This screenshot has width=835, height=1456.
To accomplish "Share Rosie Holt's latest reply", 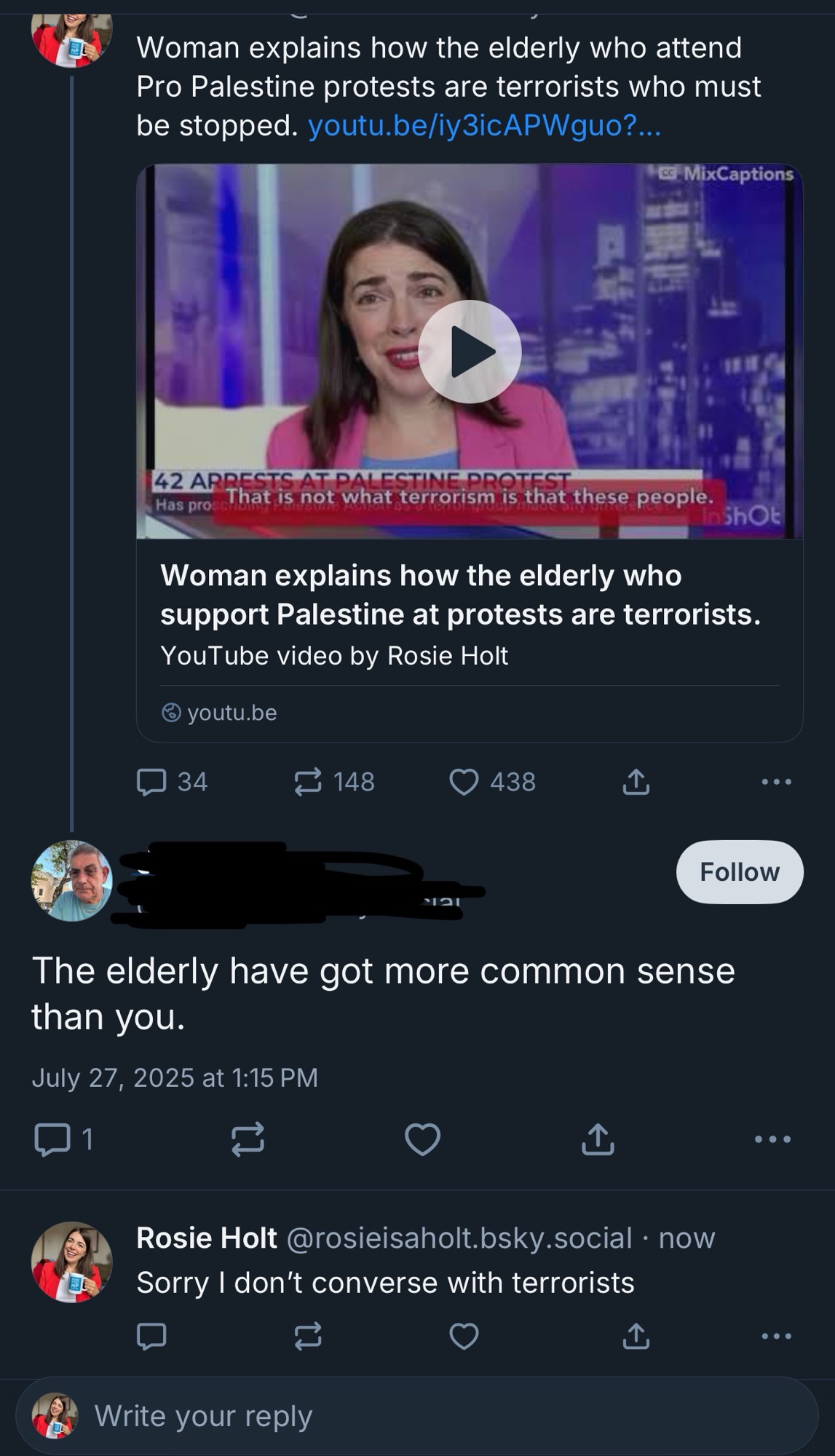I will (x=636, y=1336).
